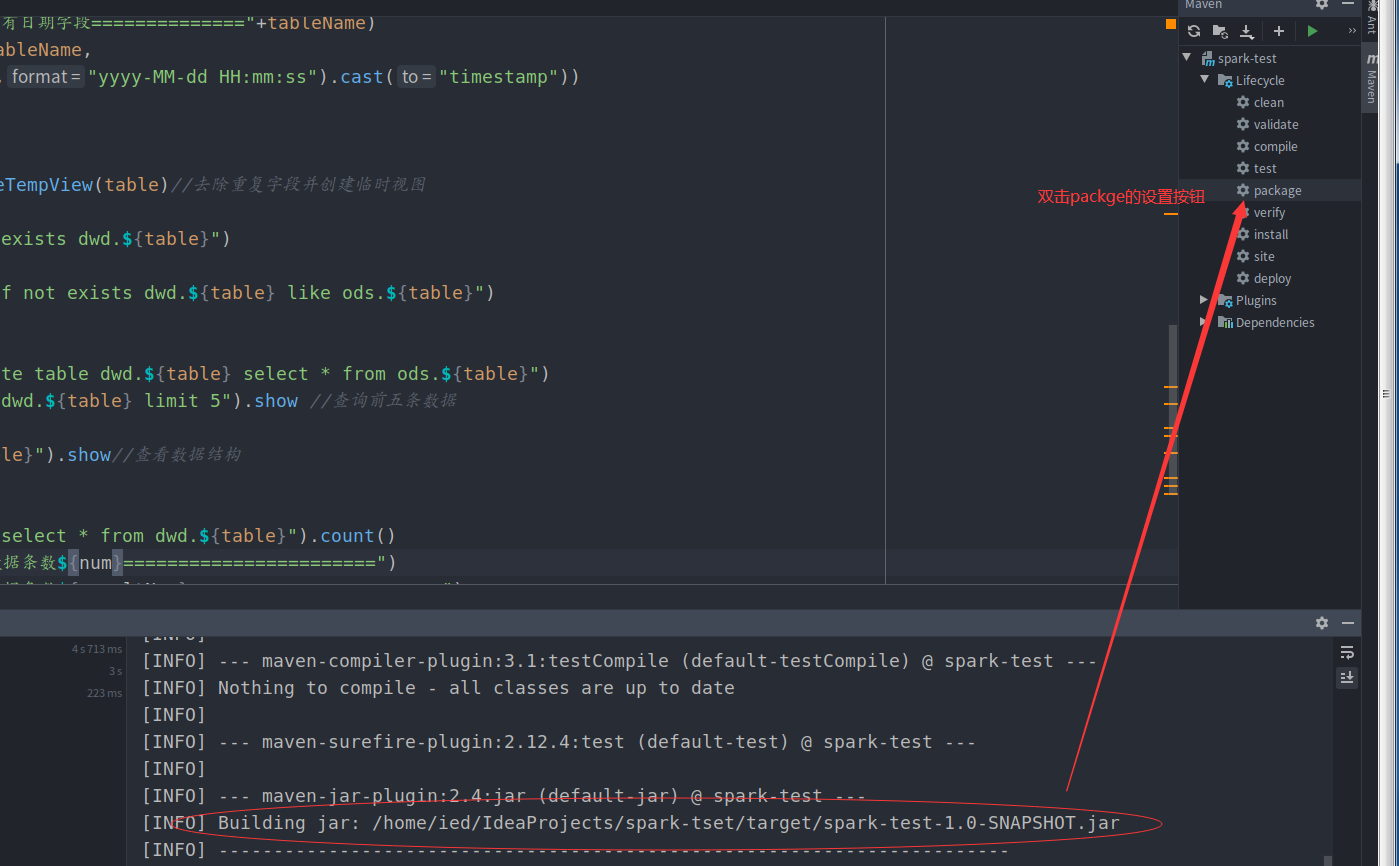Viewport: 1399px width, 866px height.
Task: Click the '.count()' code line
Action: pos(198,535)
